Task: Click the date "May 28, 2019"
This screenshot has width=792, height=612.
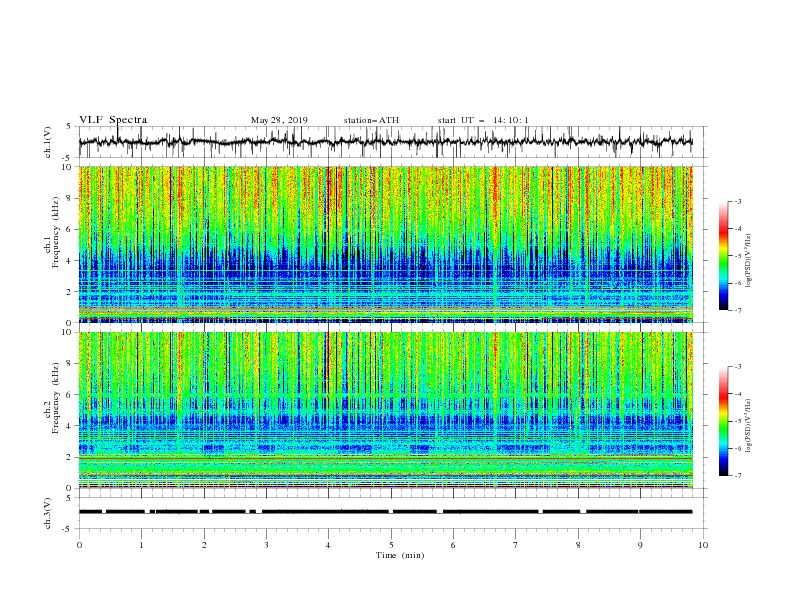Action: (x=279, y=120)
